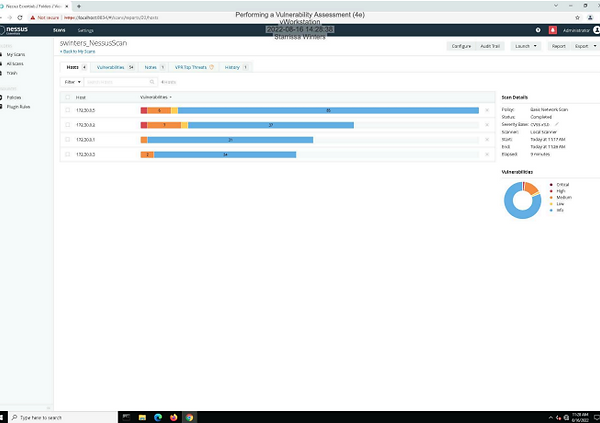Open the VPR Top Threats tab

(x=194, y=67)
